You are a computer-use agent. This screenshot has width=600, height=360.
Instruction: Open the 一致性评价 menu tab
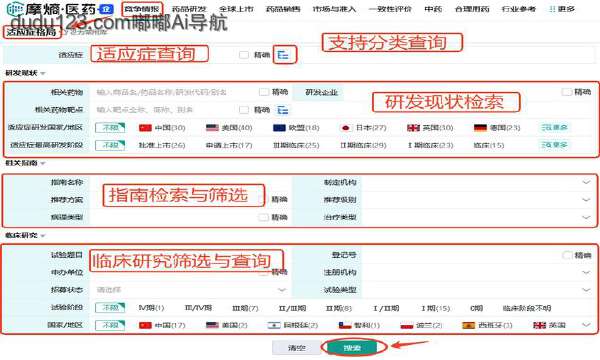[390, 9]
